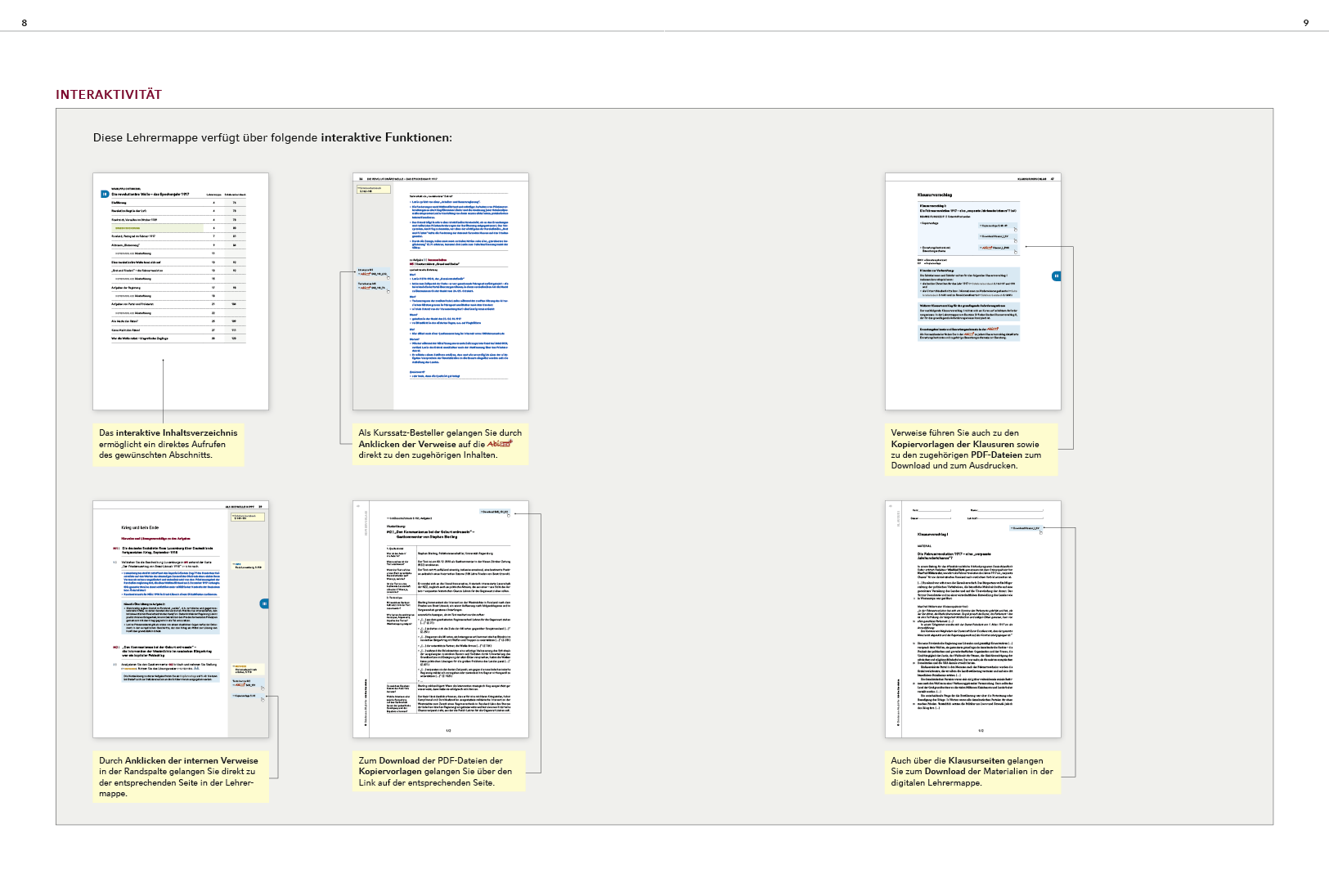1329x896 pixels.
Task: Click the 'Auch über die Klausurseiten' caption
Action: pos(972,772)
